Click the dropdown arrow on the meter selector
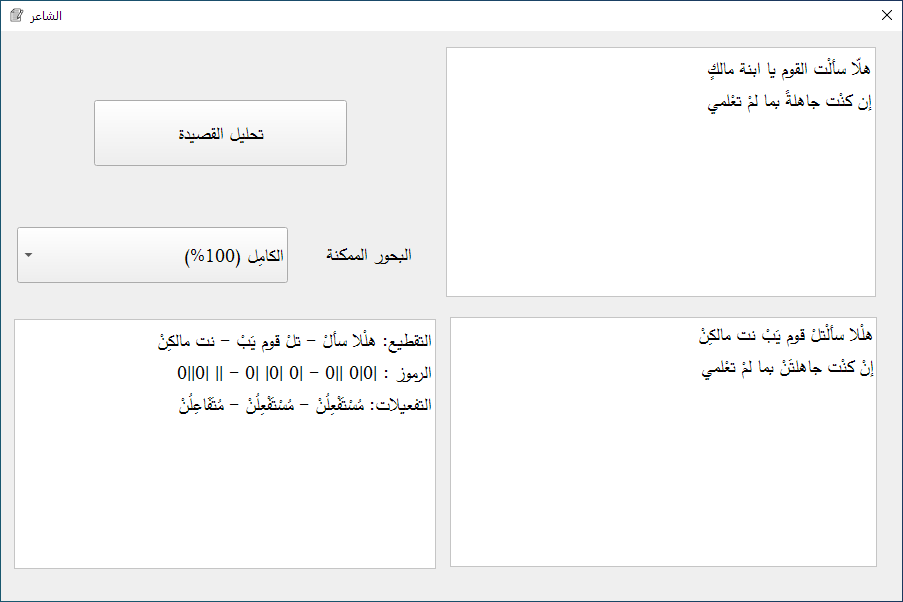The height and width of the screenshot is (602, 903). point(27,255)
